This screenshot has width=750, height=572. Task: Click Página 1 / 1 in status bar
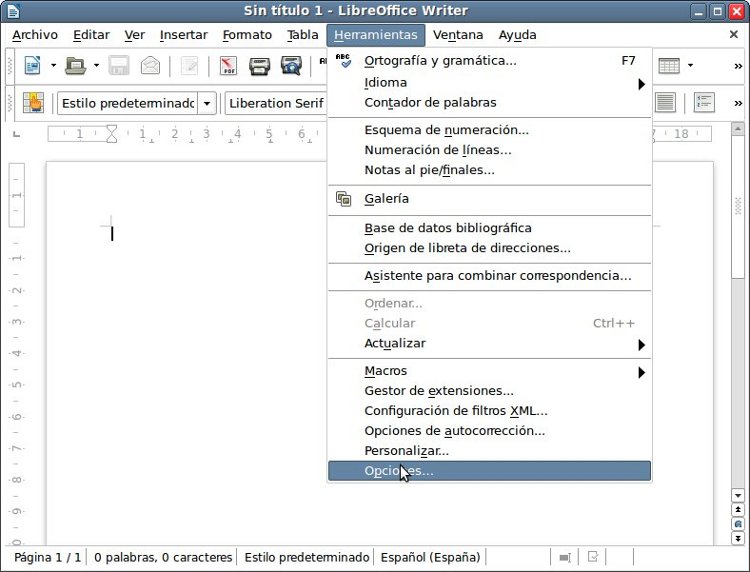point(47,558)
